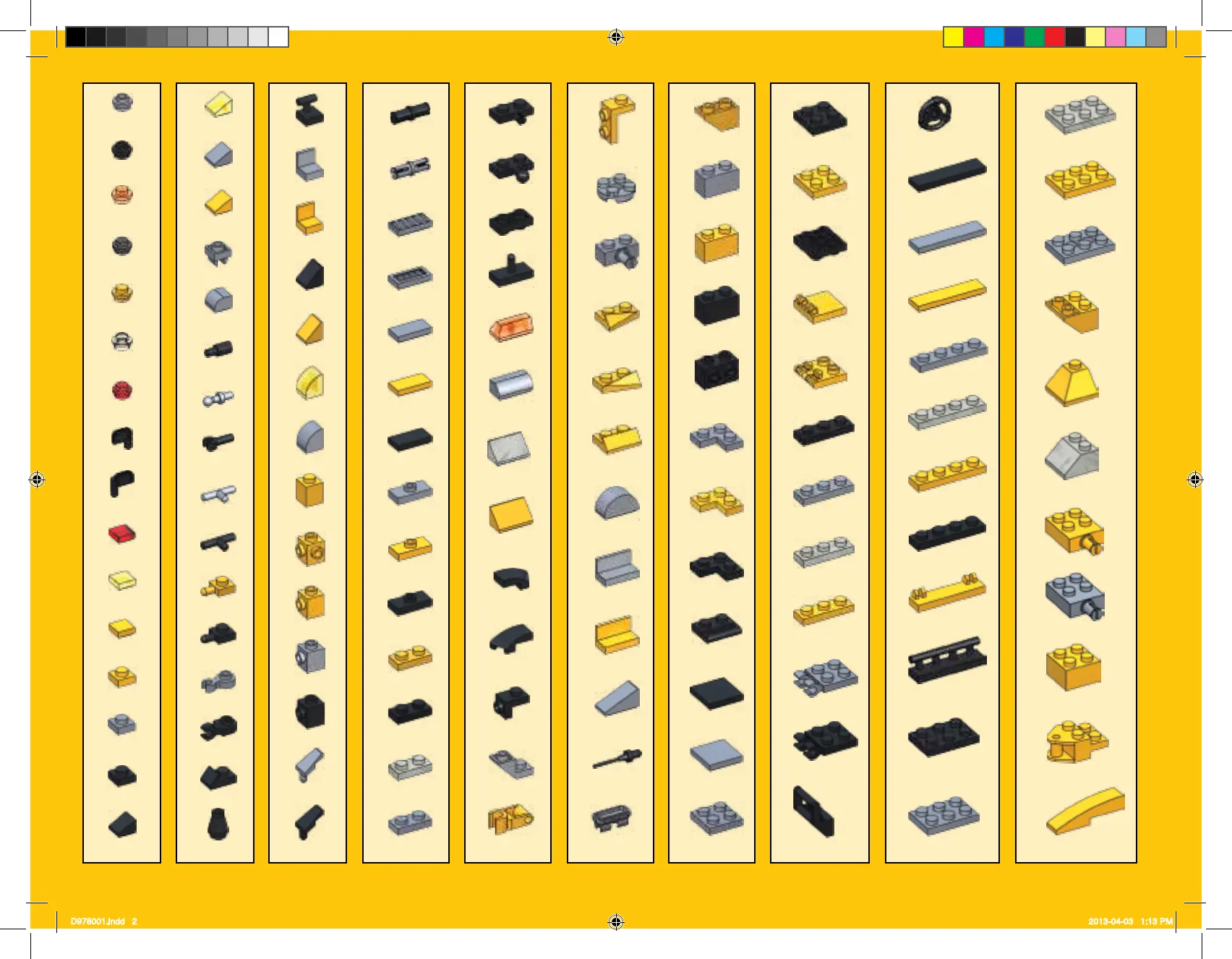Click the black 2x2 smooth tile

point(716,694)
